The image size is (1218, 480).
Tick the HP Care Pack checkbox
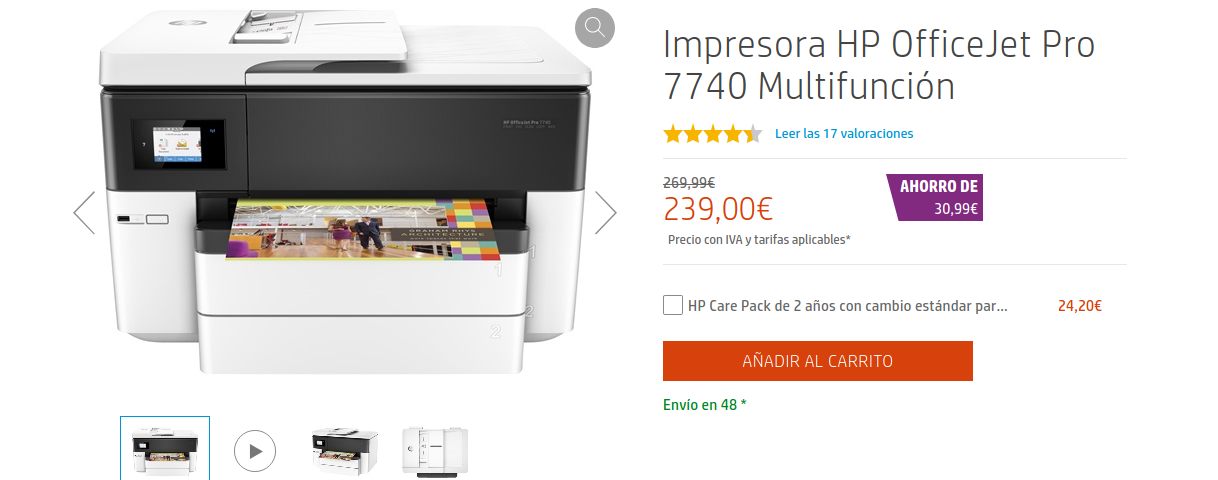point(673,305)
